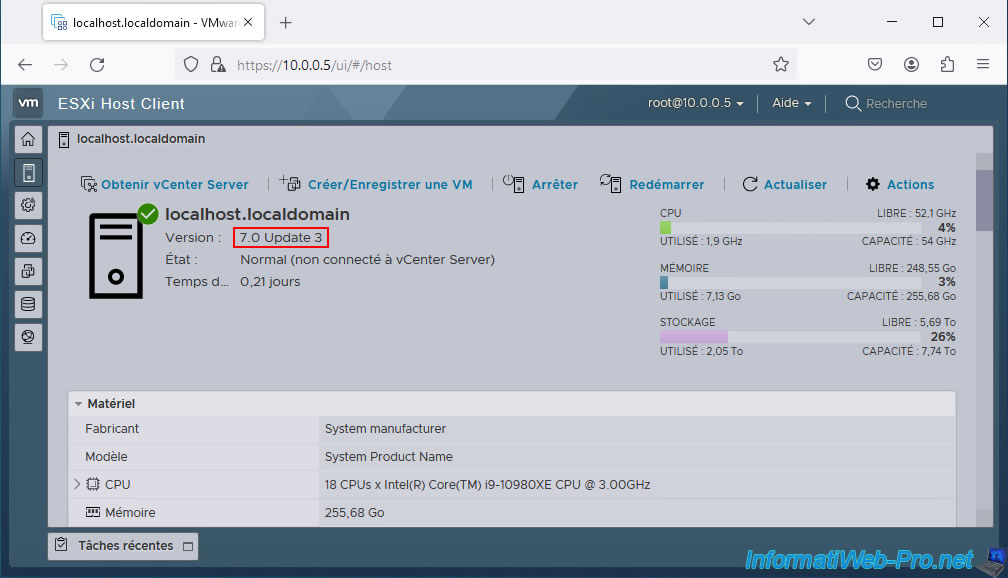Select the localhost.localdomain browser tab

point(145,22)
